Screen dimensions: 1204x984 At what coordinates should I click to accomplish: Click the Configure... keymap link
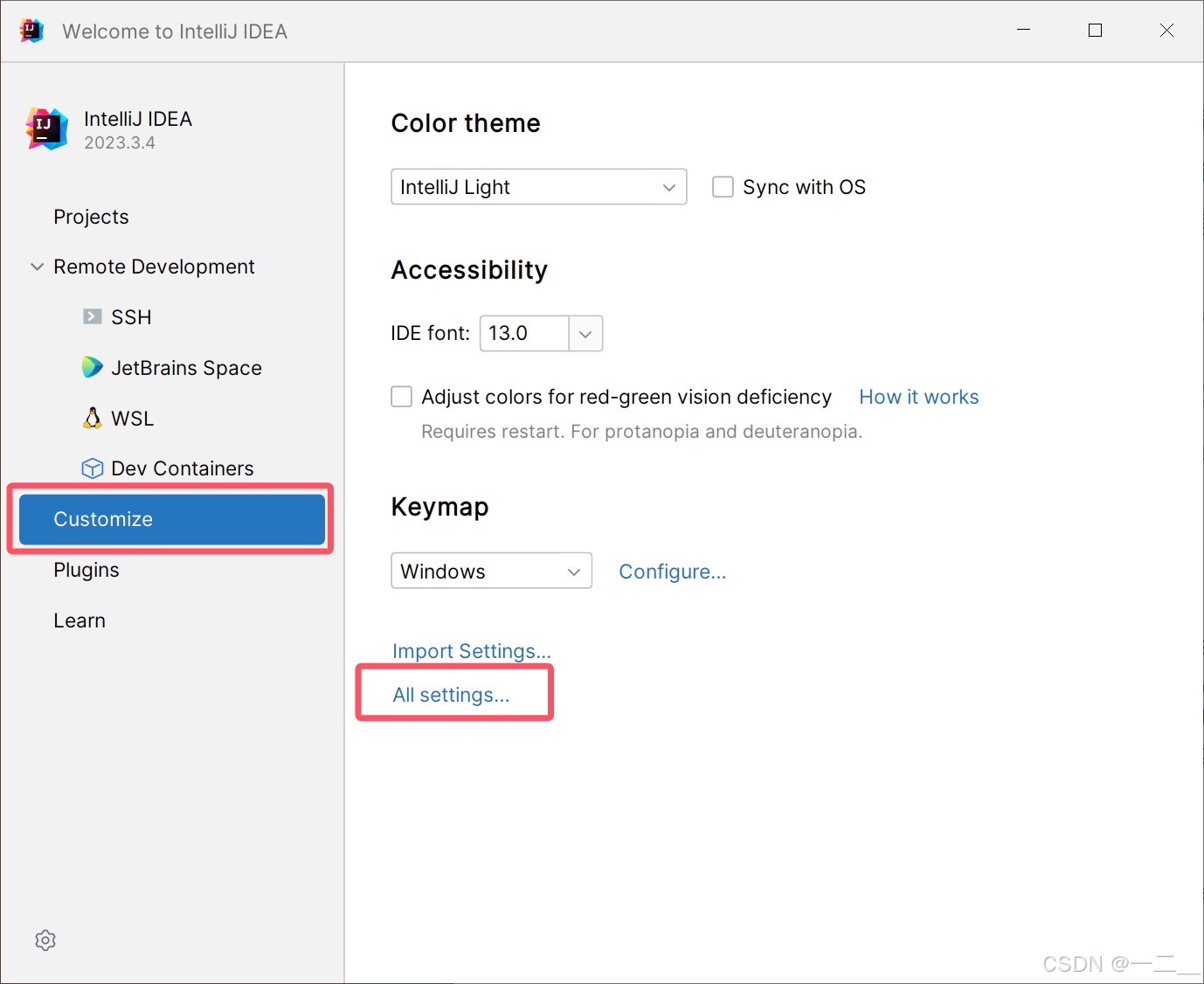673,572
